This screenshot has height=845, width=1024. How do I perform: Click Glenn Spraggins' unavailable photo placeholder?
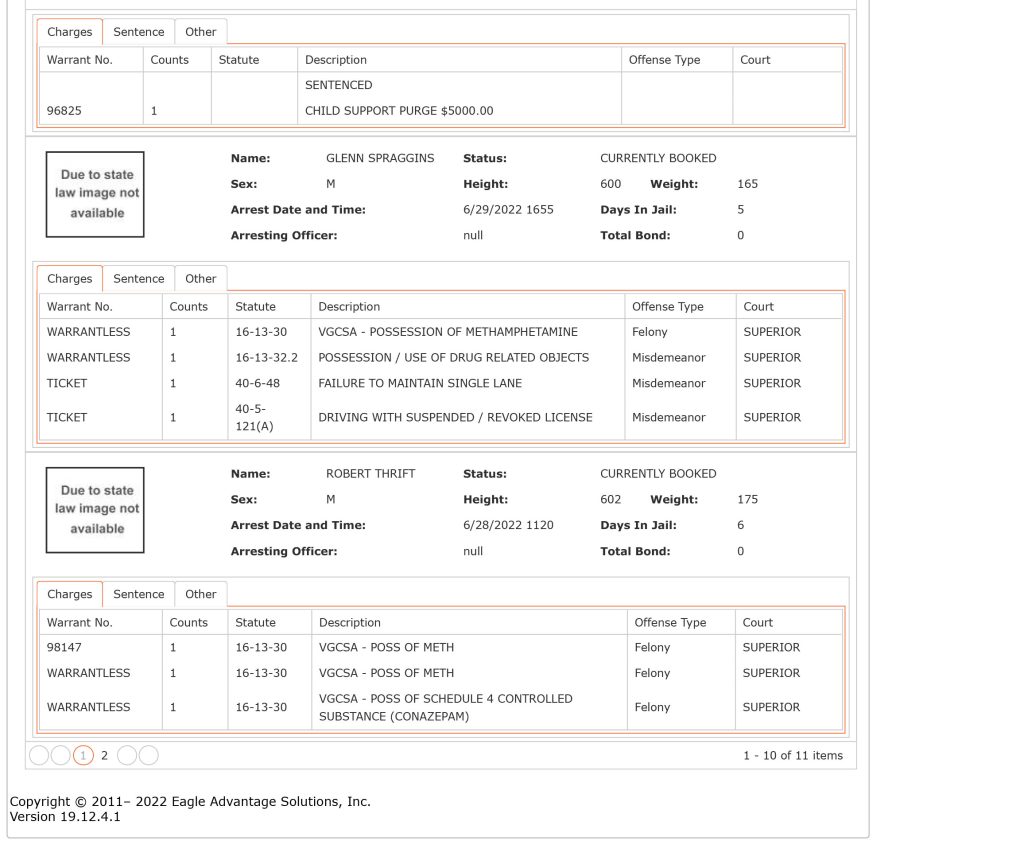click(95, 195)
